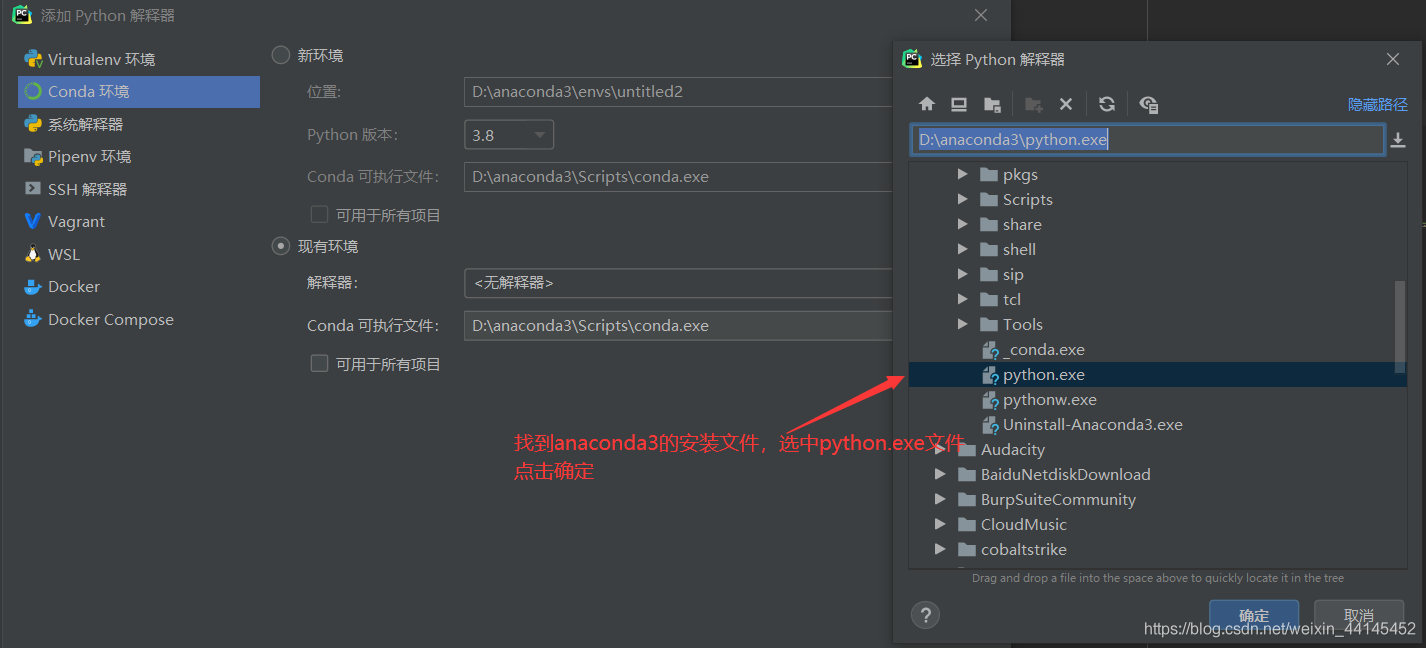Click the help question mark button
This screenshot has width=1426, height=648.
coord(925,615)
